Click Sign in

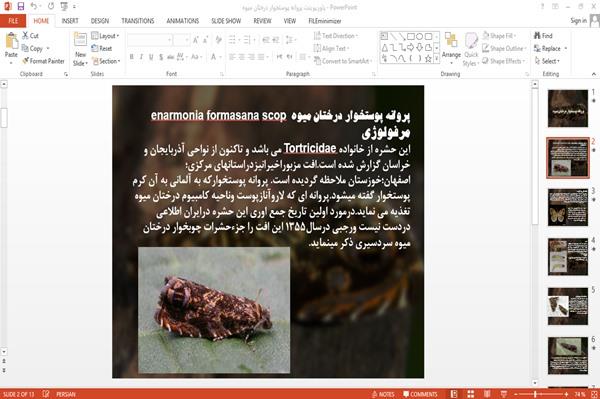pos(578,21)
